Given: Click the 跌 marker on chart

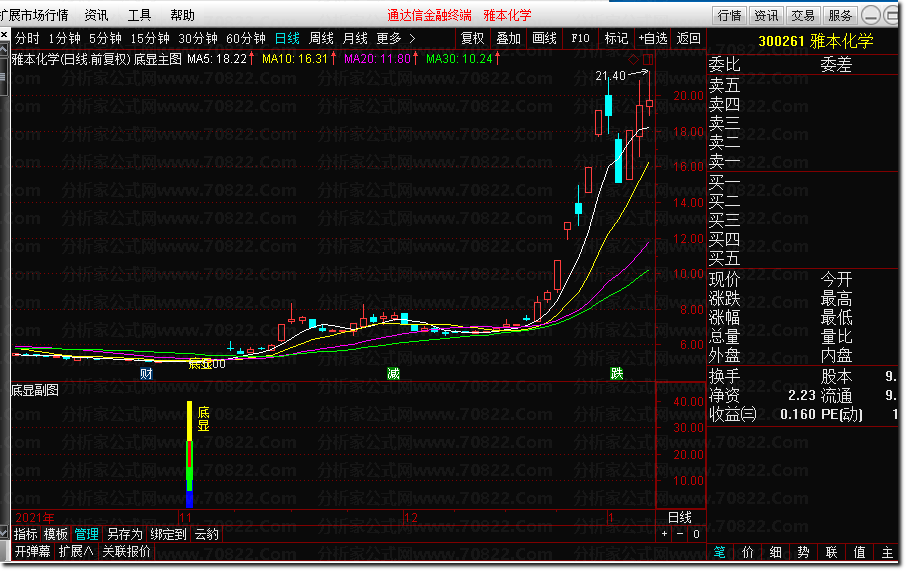Looking at the screenshot, I should [x=617, y=374].
